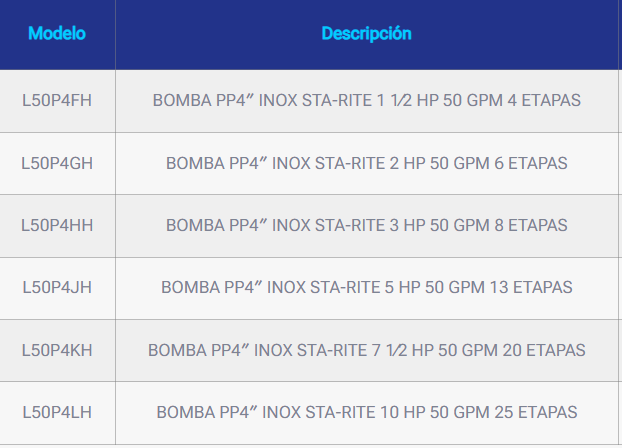
Task: Click the 7 1/2 HP 20 ETAPAS pump description
Action: [x=366, y=350]
